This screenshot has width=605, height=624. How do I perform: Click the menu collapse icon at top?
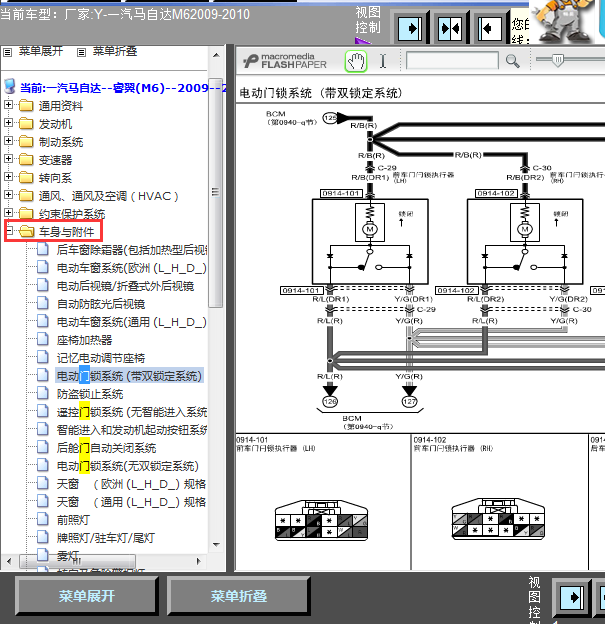click(x=81, y=52)
